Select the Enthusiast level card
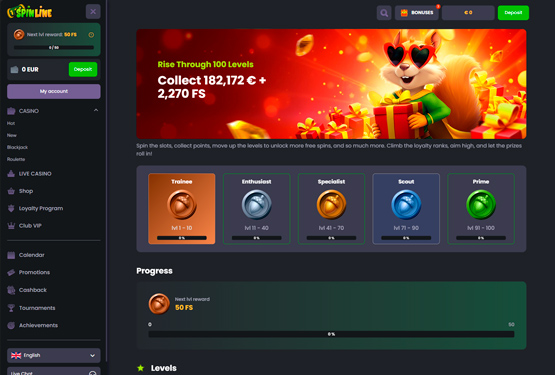This screenshot has width=555, height=375. [x=257, y=209]
